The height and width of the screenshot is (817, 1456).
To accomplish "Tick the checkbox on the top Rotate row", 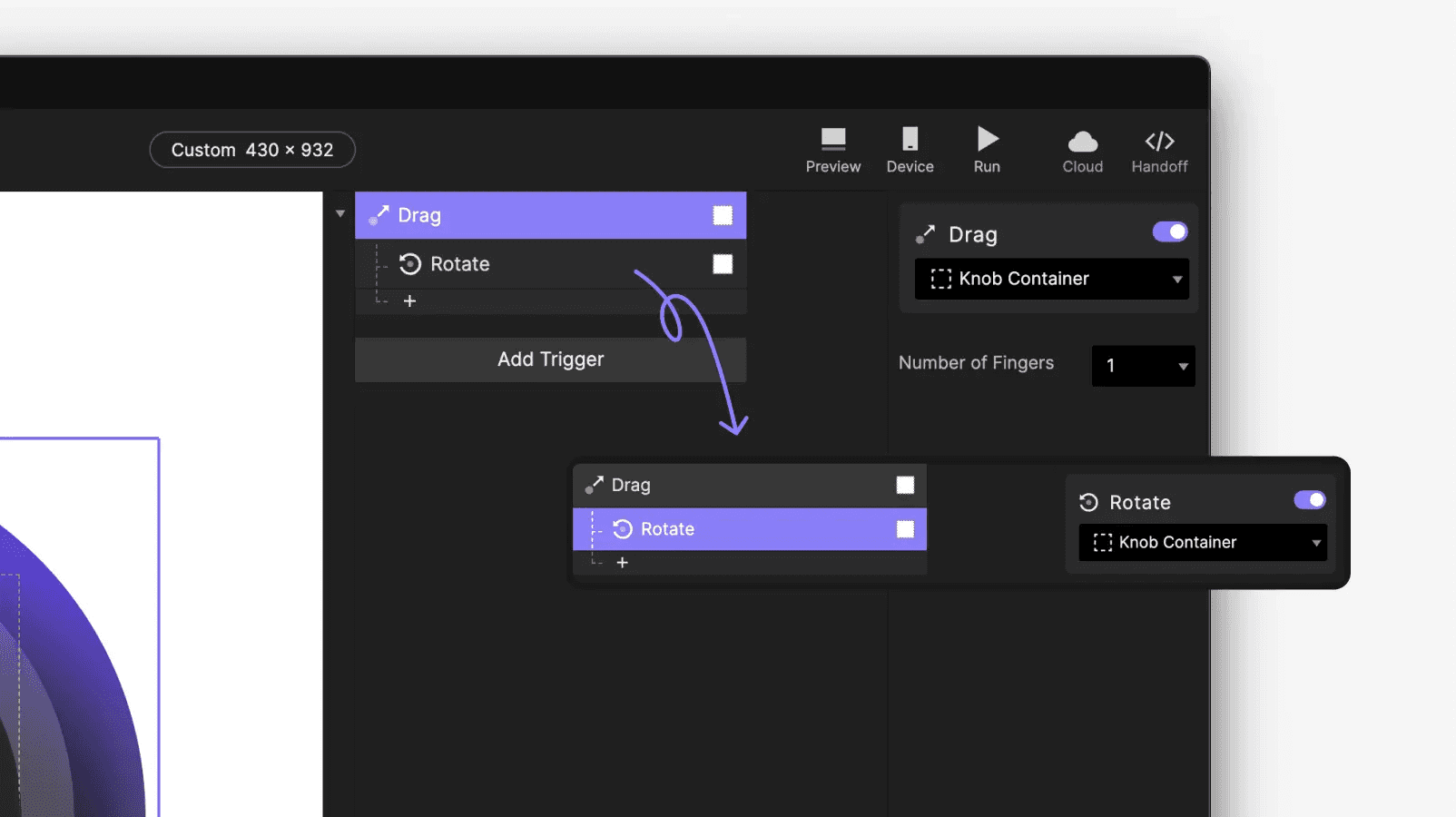I will (x=723, y=264).
